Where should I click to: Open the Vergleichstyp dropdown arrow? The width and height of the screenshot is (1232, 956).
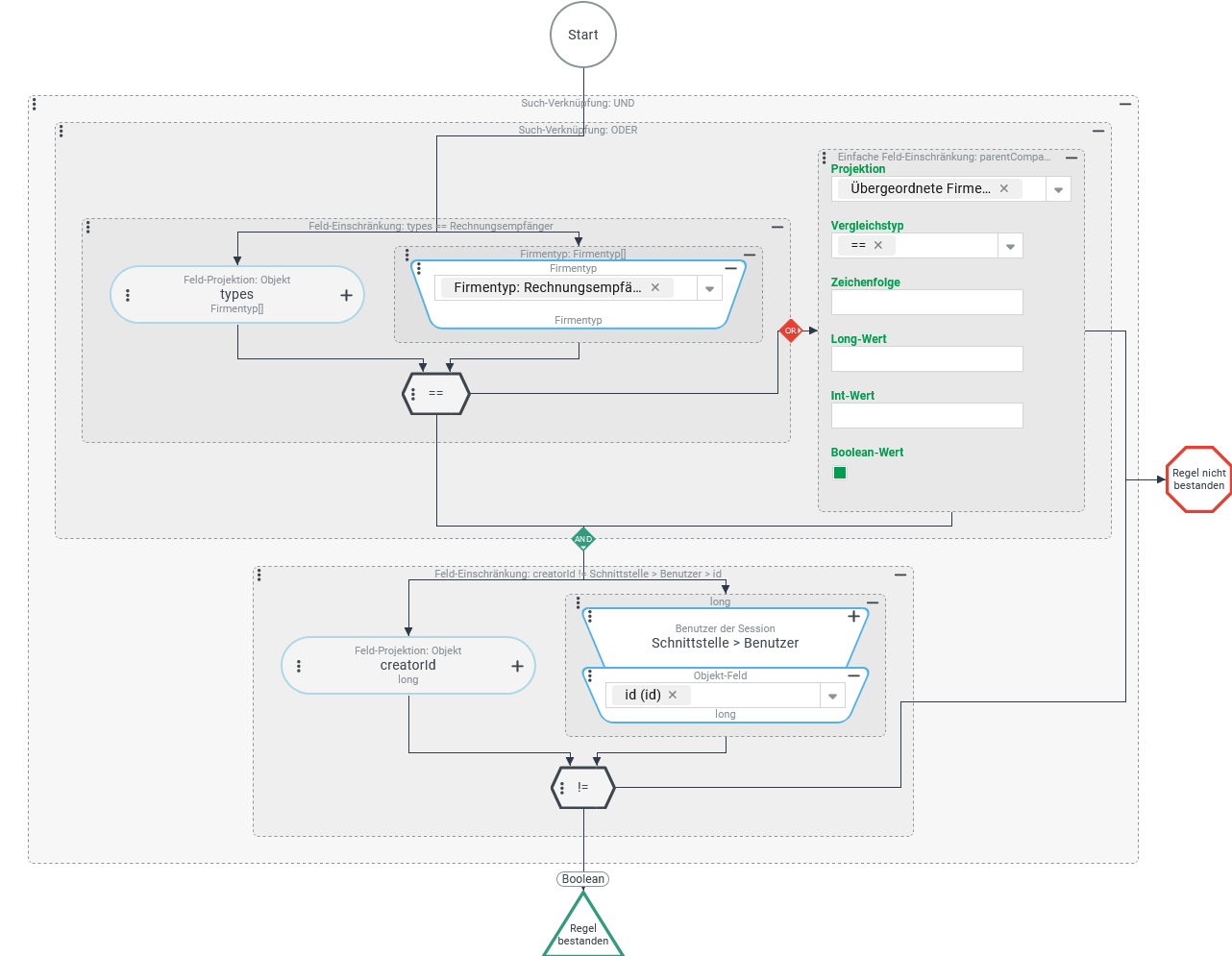click(x=1010, y=246)
